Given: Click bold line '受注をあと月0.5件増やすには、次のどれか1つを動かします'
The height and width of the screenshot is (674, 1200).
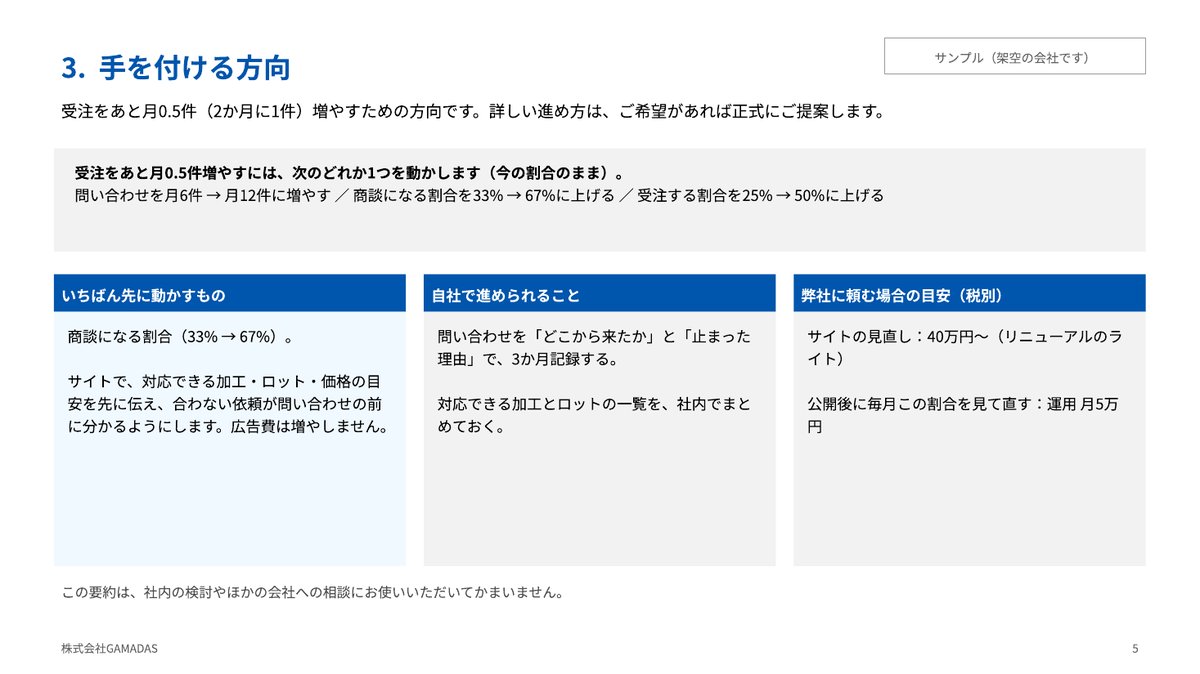Looking at the screenshot, I should pyautogui.click(x=349, y=172).
